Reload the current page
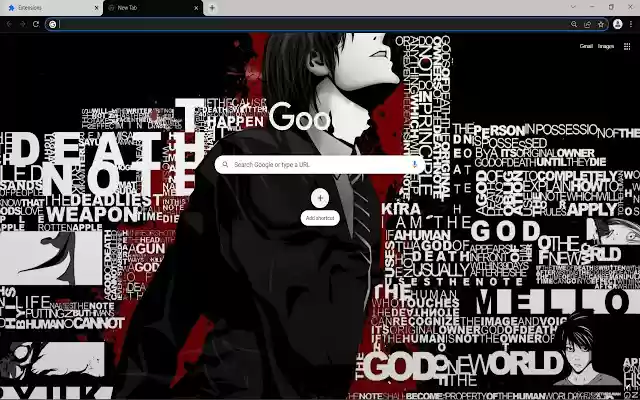The height and width of the screenshot is (400, 640). point(36,24)
